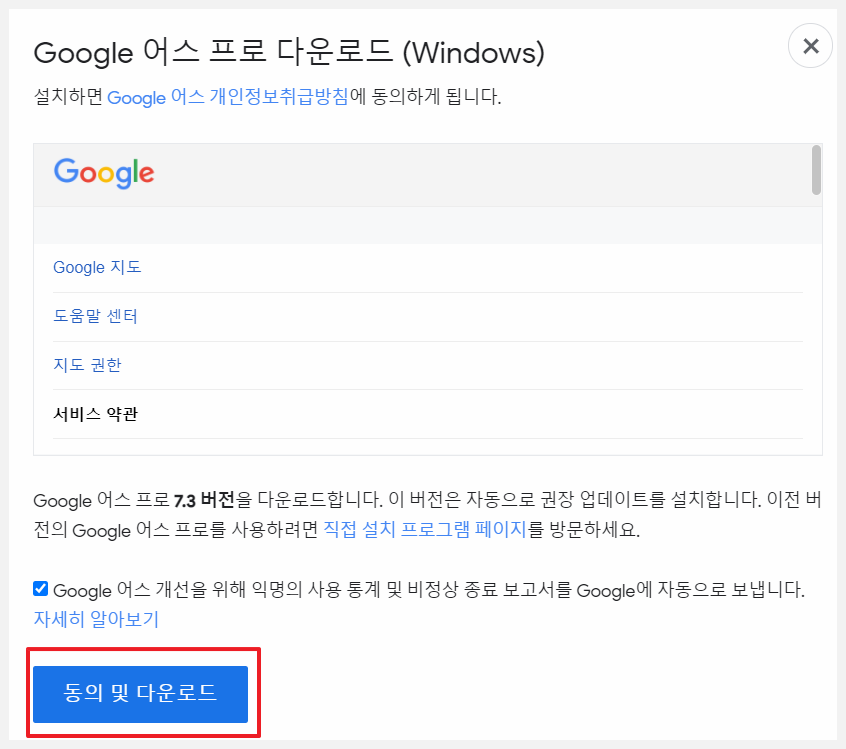Visit the 직접 설치 프로그램 페이지 link
846x749 pixels.
425,529
